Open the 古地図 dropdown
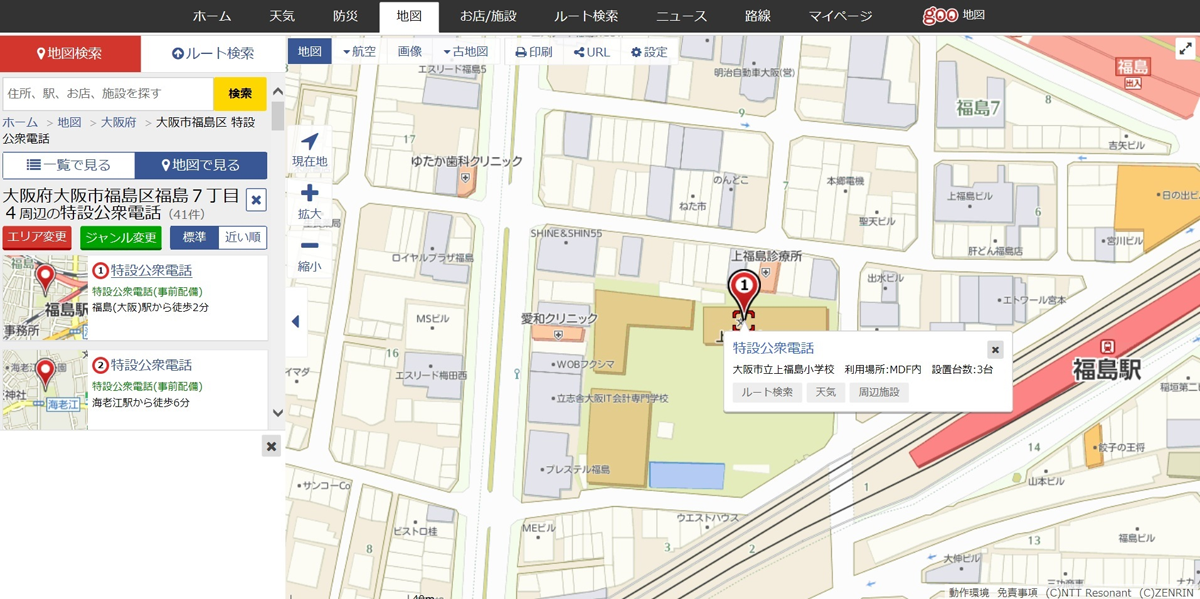This screenshot has height=599, width=1200. pyautogui.click(x=465, y=52)
